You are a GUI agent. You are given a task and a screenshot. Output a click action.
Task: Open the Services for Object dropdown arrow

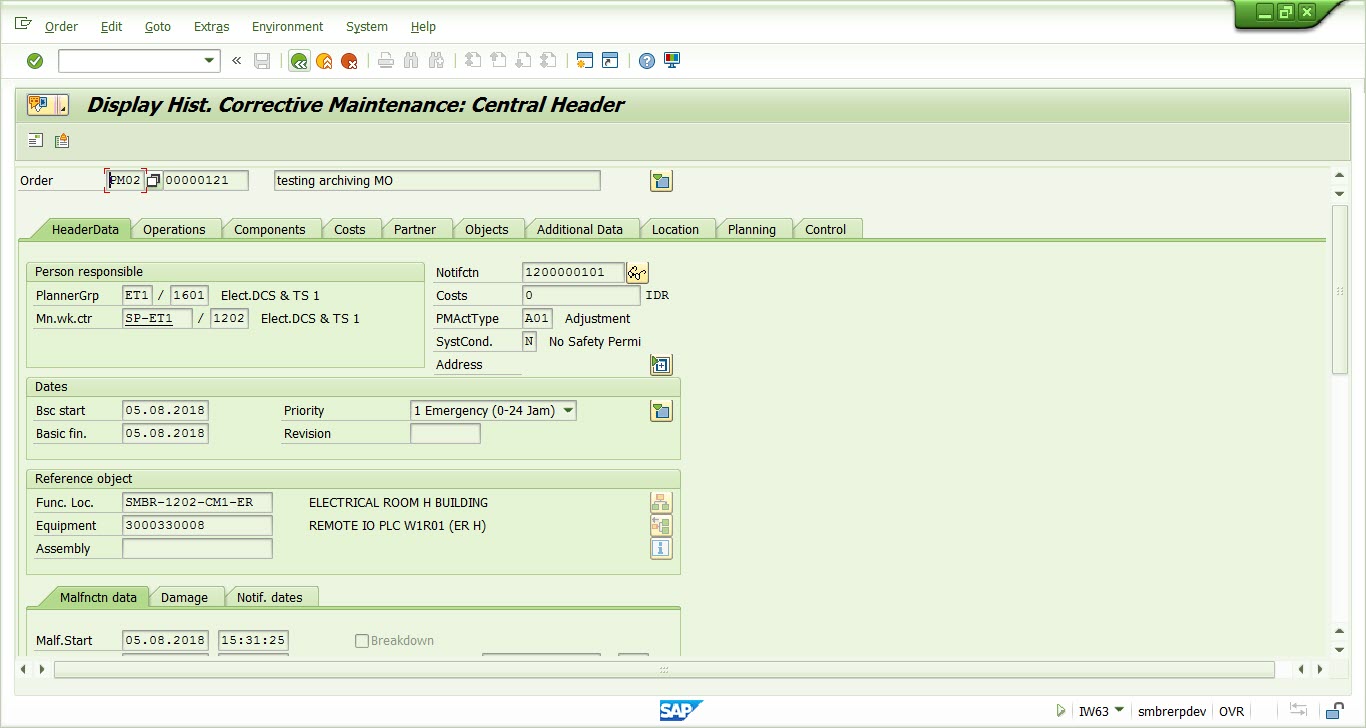click(x=63, y=105)
